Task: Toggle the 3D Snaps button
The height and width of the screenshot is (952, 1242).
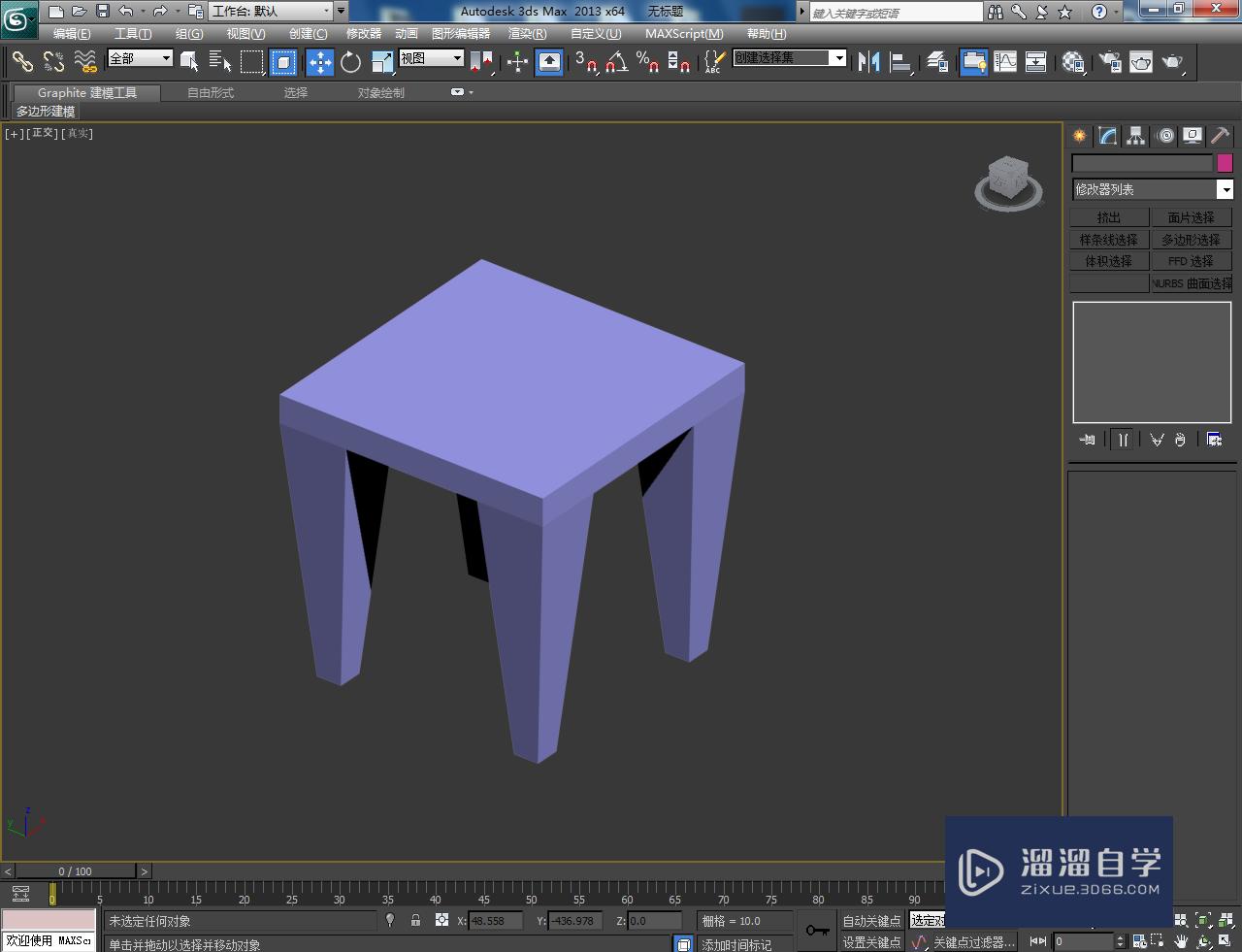Action: tap(585, 62)
